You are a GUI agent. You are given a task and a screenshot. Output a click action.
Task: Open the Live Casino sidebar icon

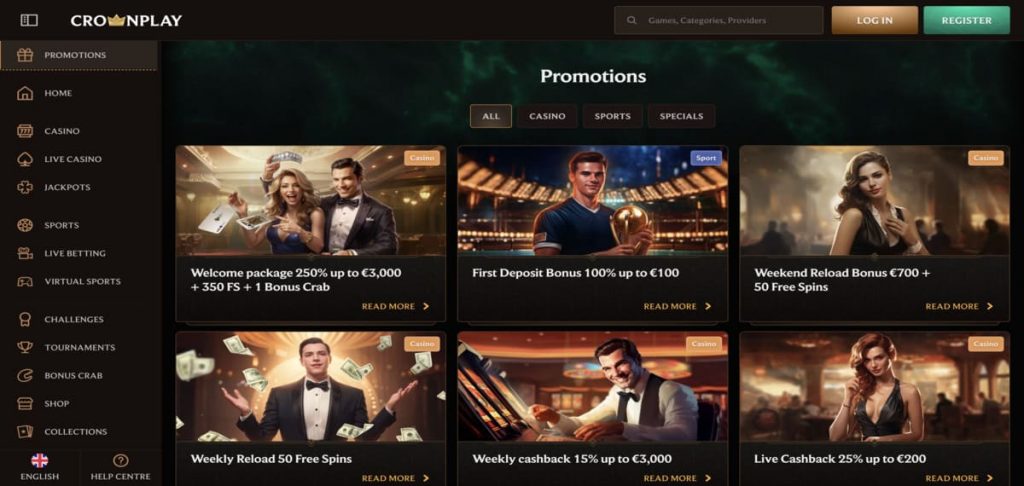point(26,159)
